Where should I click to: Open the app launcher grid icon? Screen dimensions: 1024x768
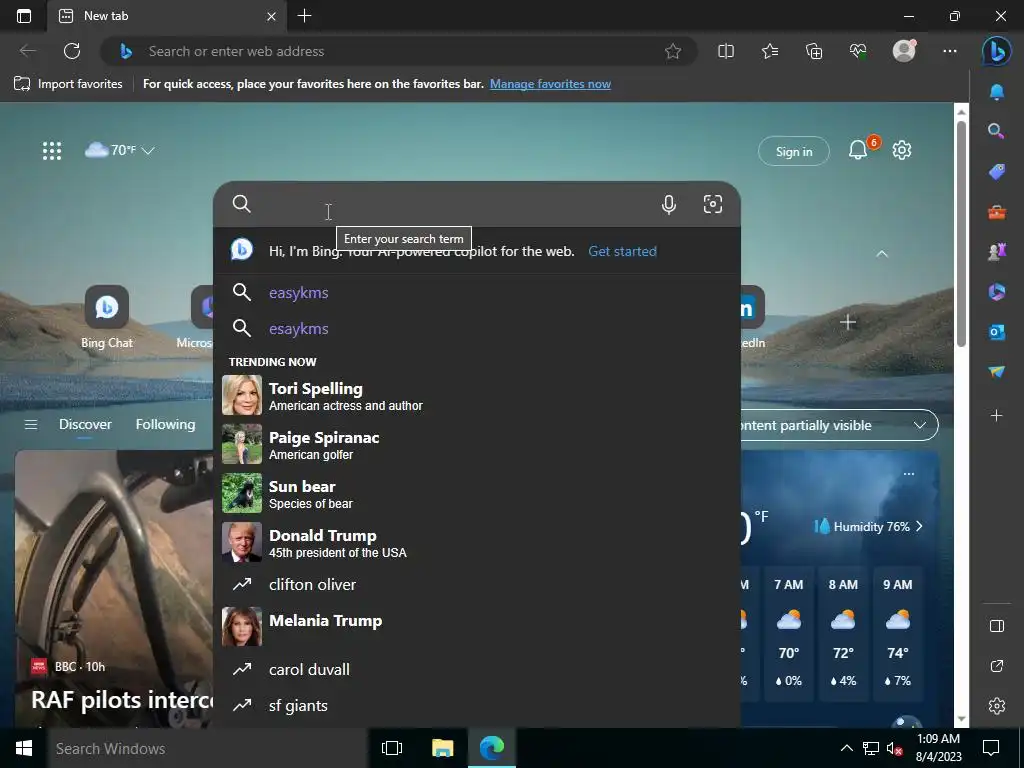click(x=52, y=151)
